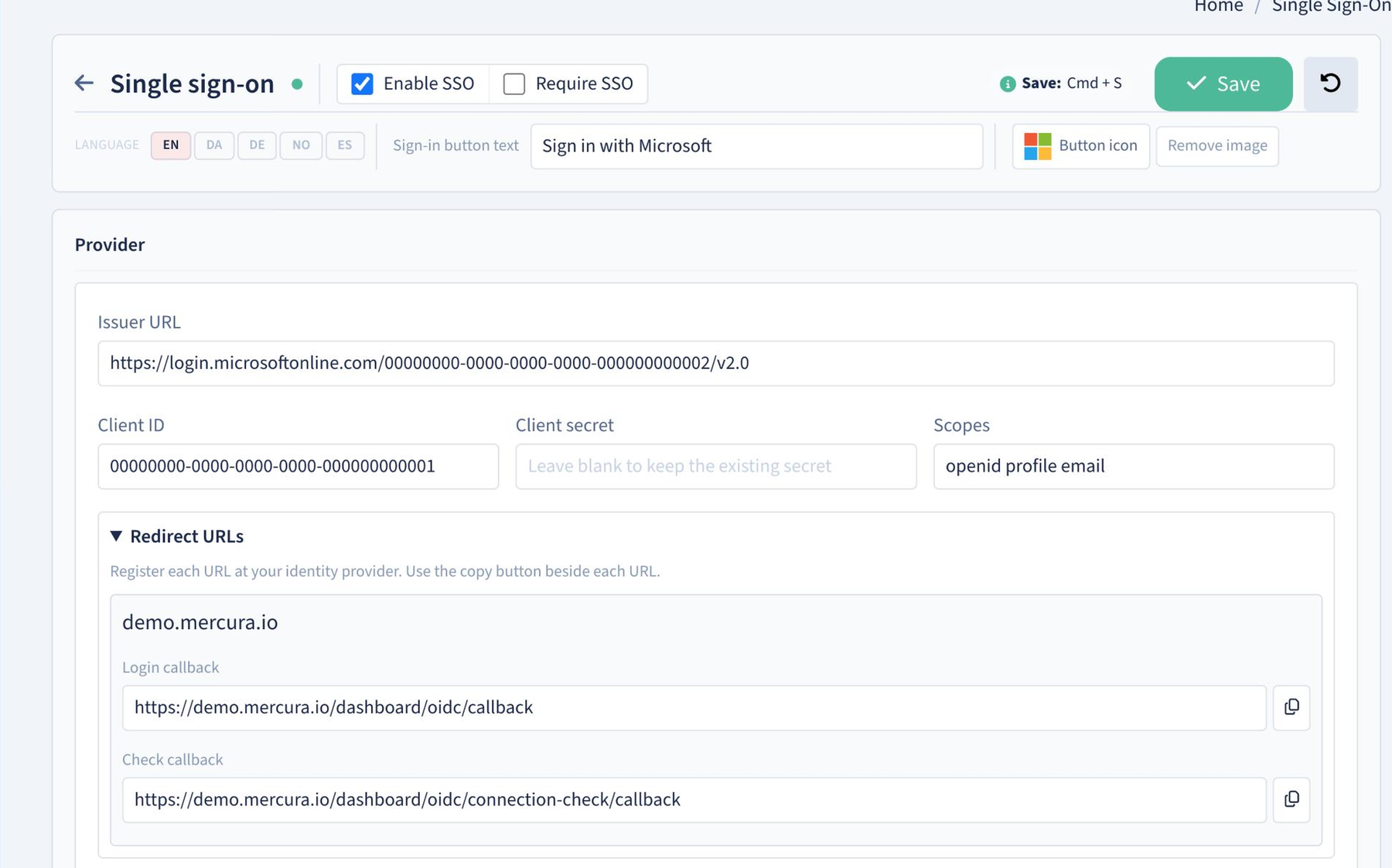Click the Remove image button
This screenshot has width=1392, height=868.
[1217, 146]
